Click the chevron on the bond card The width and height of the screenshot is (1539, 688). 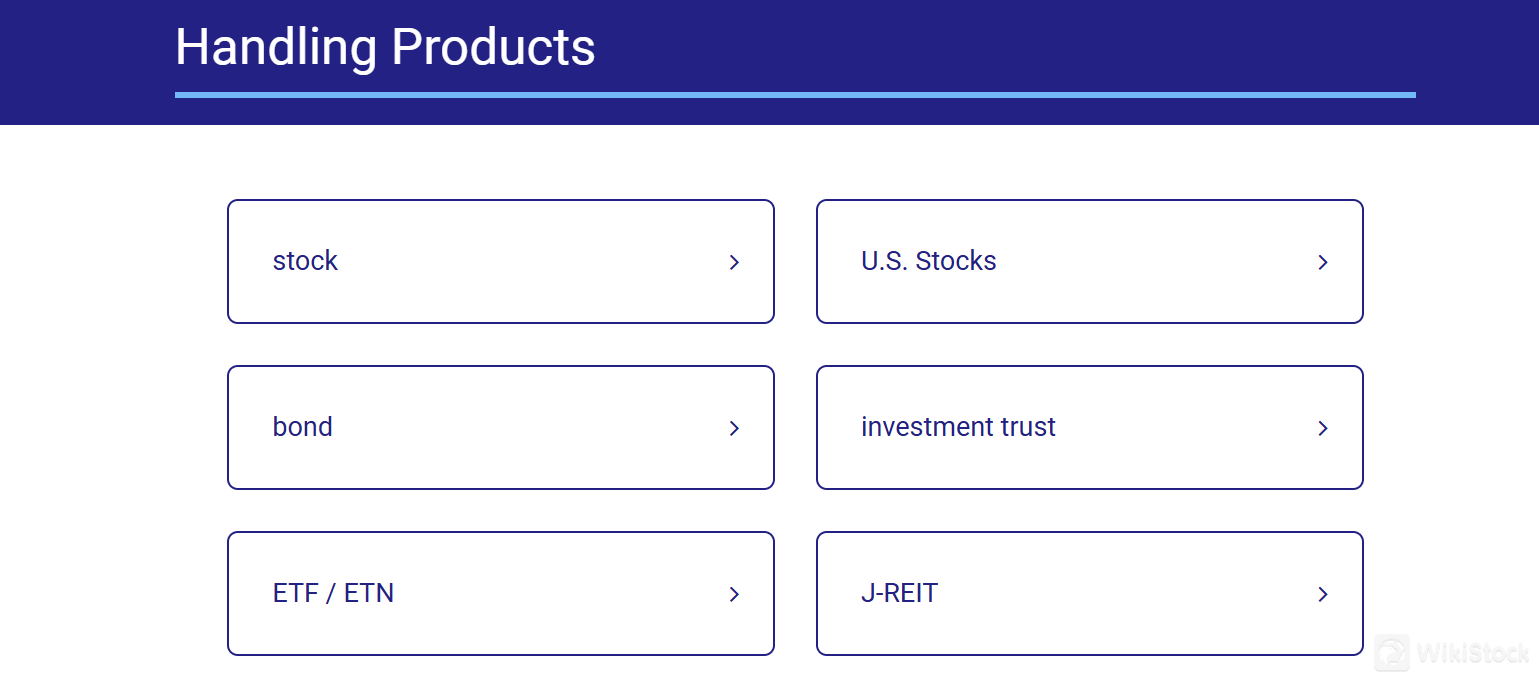734,428
